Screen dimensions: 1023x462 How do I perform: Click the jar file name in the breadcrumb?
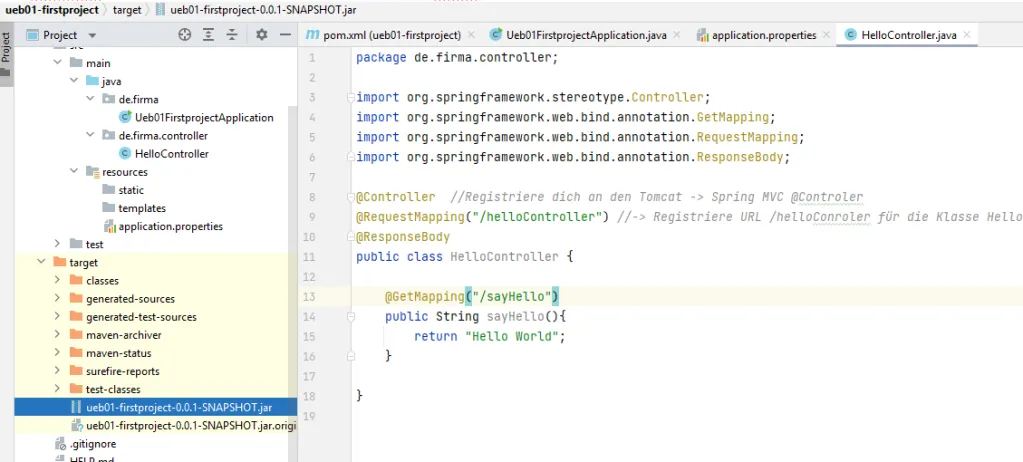coord(263,10)
